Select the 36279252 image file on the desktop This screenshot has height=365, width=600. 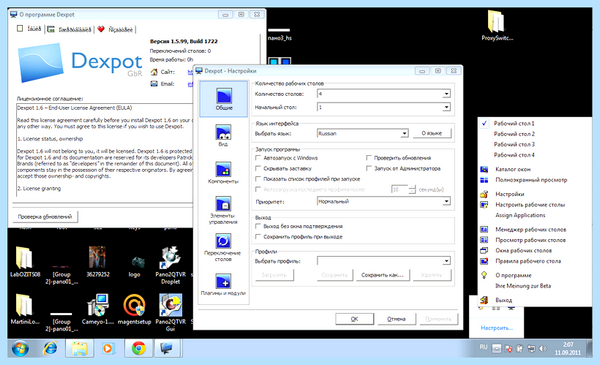[98, 261]
